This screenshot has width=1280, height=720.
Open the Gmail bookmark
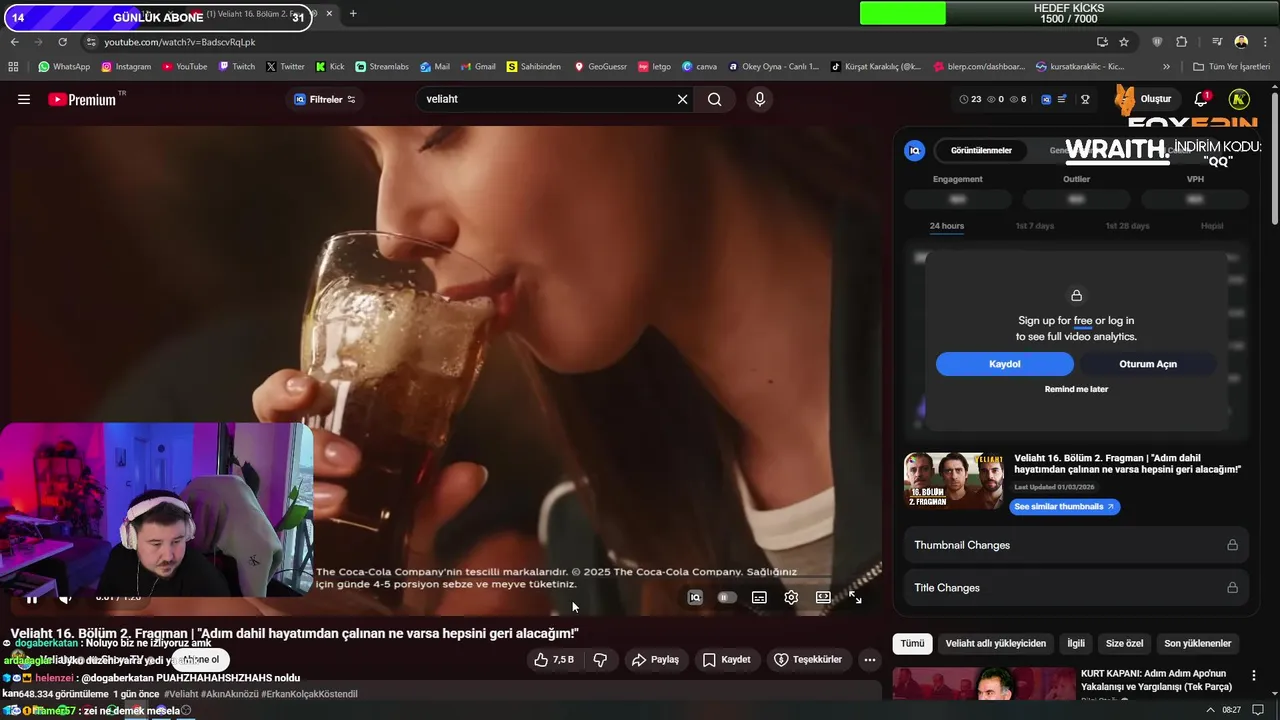[x=478, y=67]
